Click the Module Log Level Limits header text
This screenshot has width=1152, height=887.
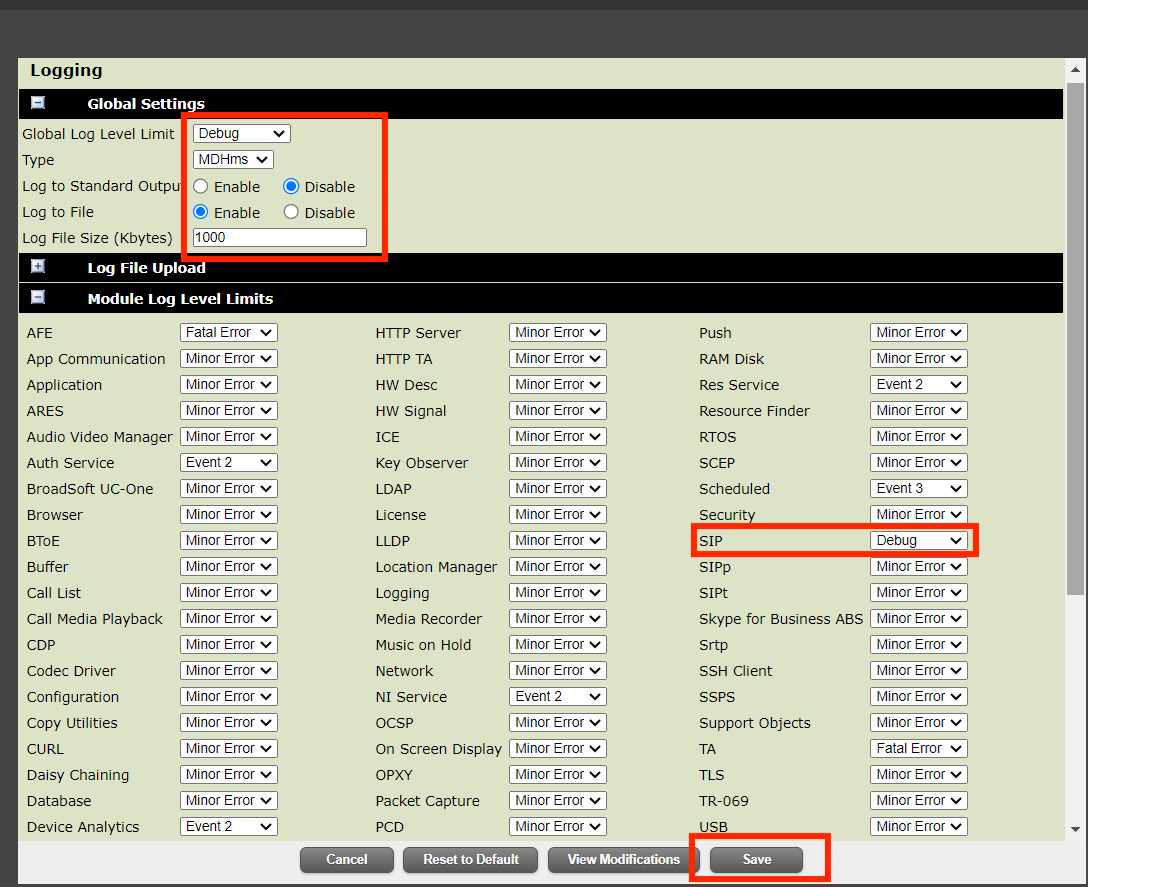pyautogui.click(x=180, y=298)
